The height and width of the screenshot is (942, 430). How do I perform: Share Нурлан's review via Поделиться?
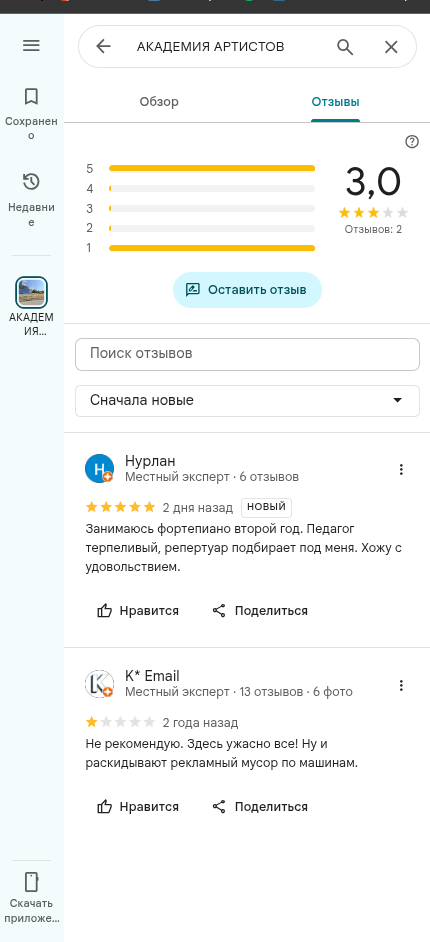pos(260,611)
